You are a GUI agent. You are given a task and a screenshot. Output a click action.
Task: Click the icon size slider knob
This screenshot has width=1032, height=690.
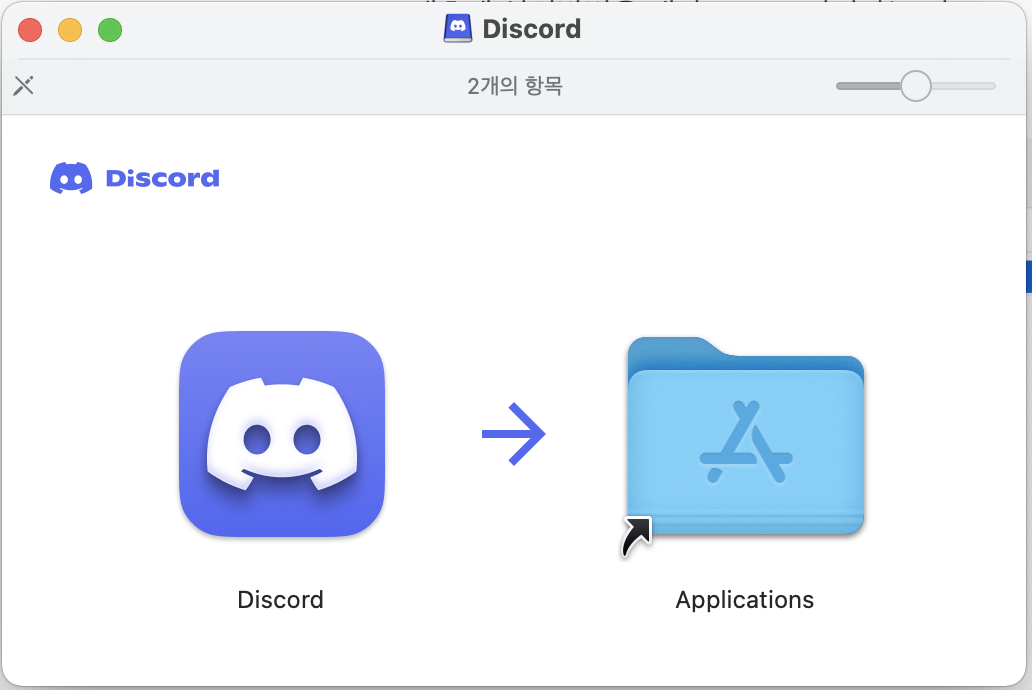(x=916, y=86)
